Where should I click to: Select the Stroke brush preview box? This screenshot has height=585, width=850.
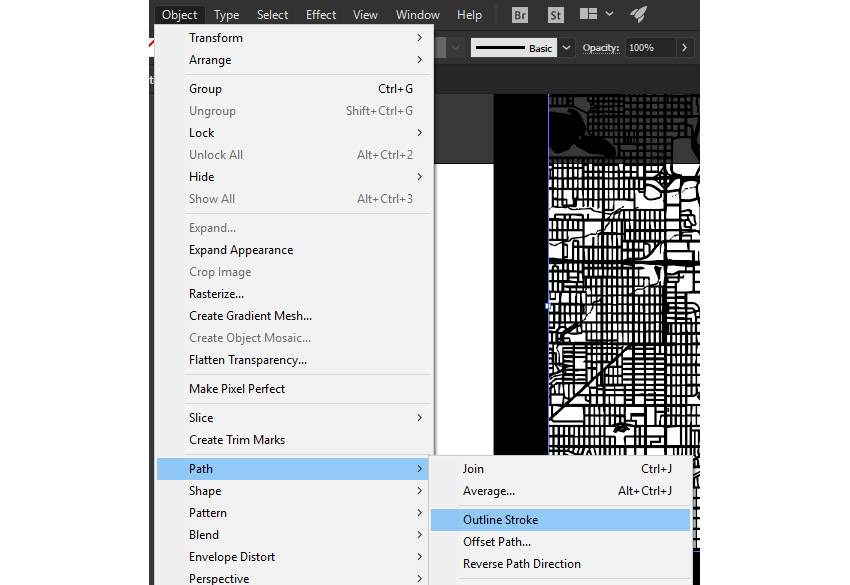click(514, 48)
